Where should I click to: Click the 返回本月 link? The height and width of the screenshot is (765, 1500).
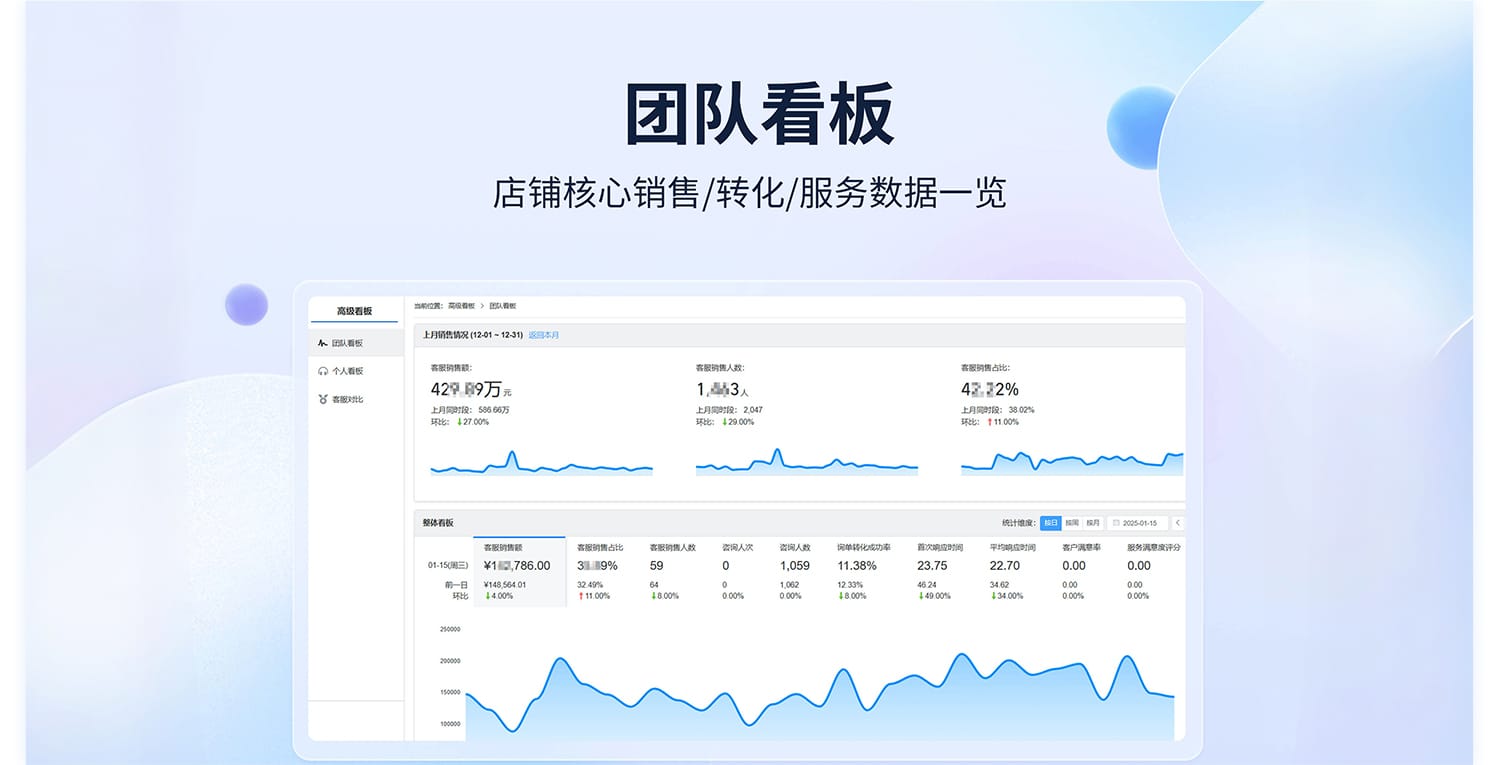click(x=544, y=335)
